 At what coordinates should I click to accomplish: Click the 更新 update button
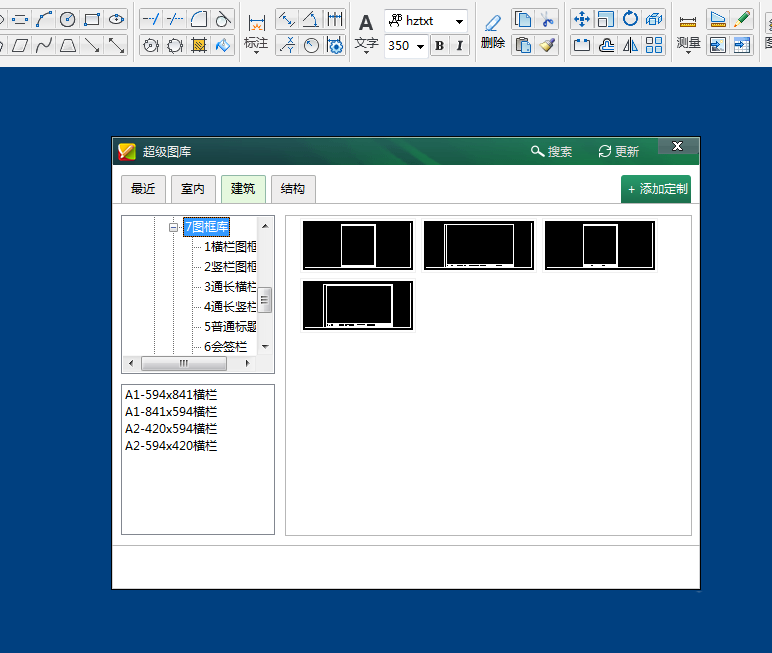(618, 152)
